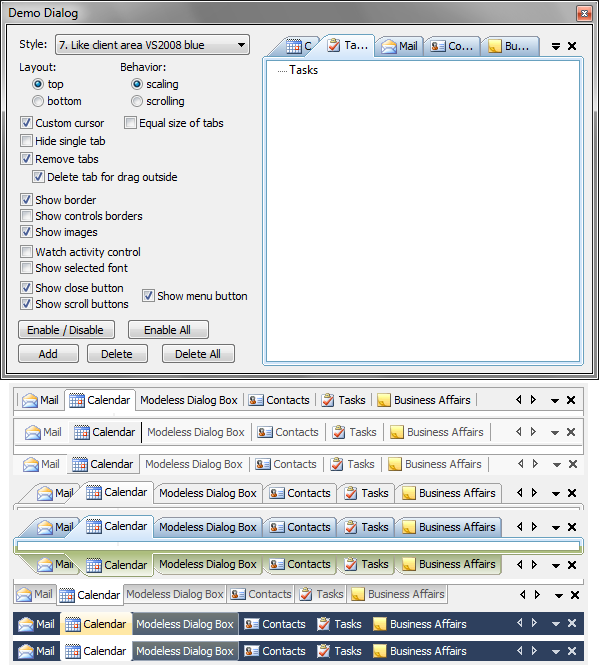Open the dialog's tab menu button
Viewport: 599px width, 670px height.
[x=555, y=46]
